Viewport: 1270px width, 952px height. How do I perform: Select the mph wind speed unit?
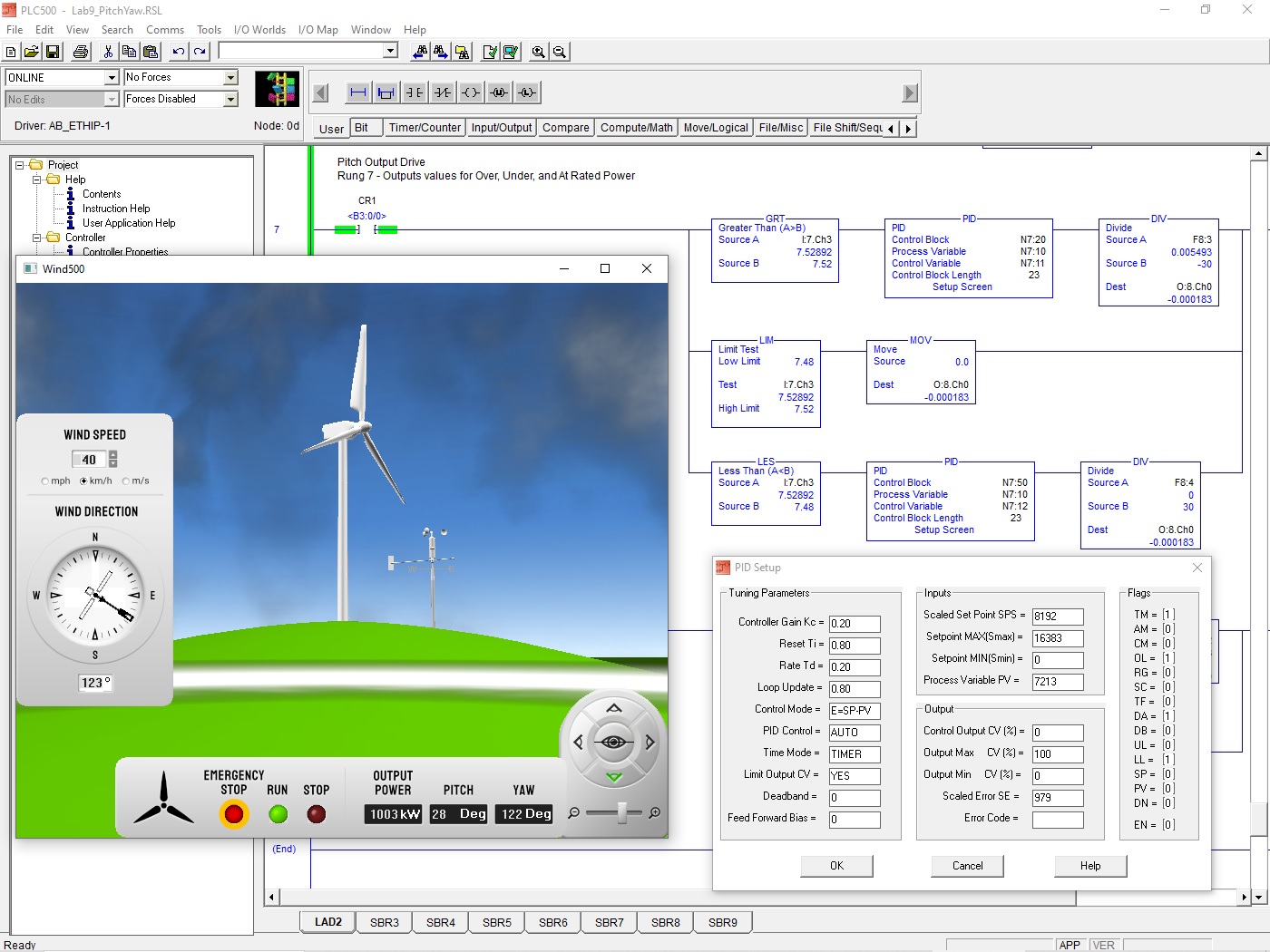(x=45, y=481)
